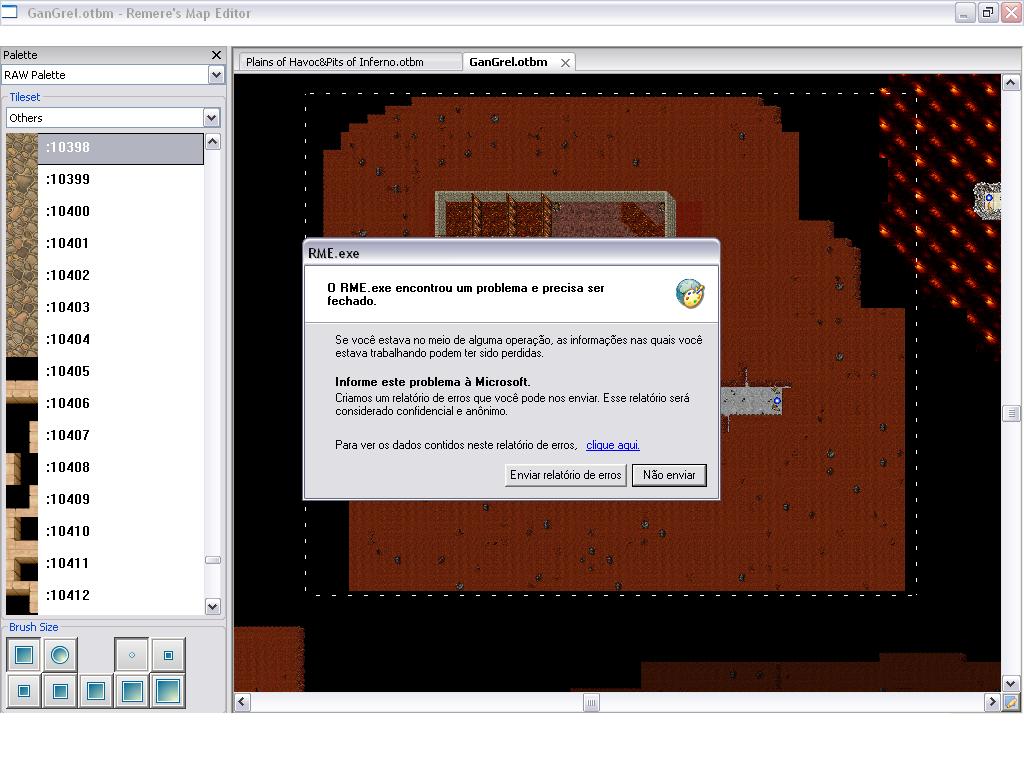Click the map vertical scroll down arrow
The width and height of the screenshot is (1024, 768).
[1010, 684]
